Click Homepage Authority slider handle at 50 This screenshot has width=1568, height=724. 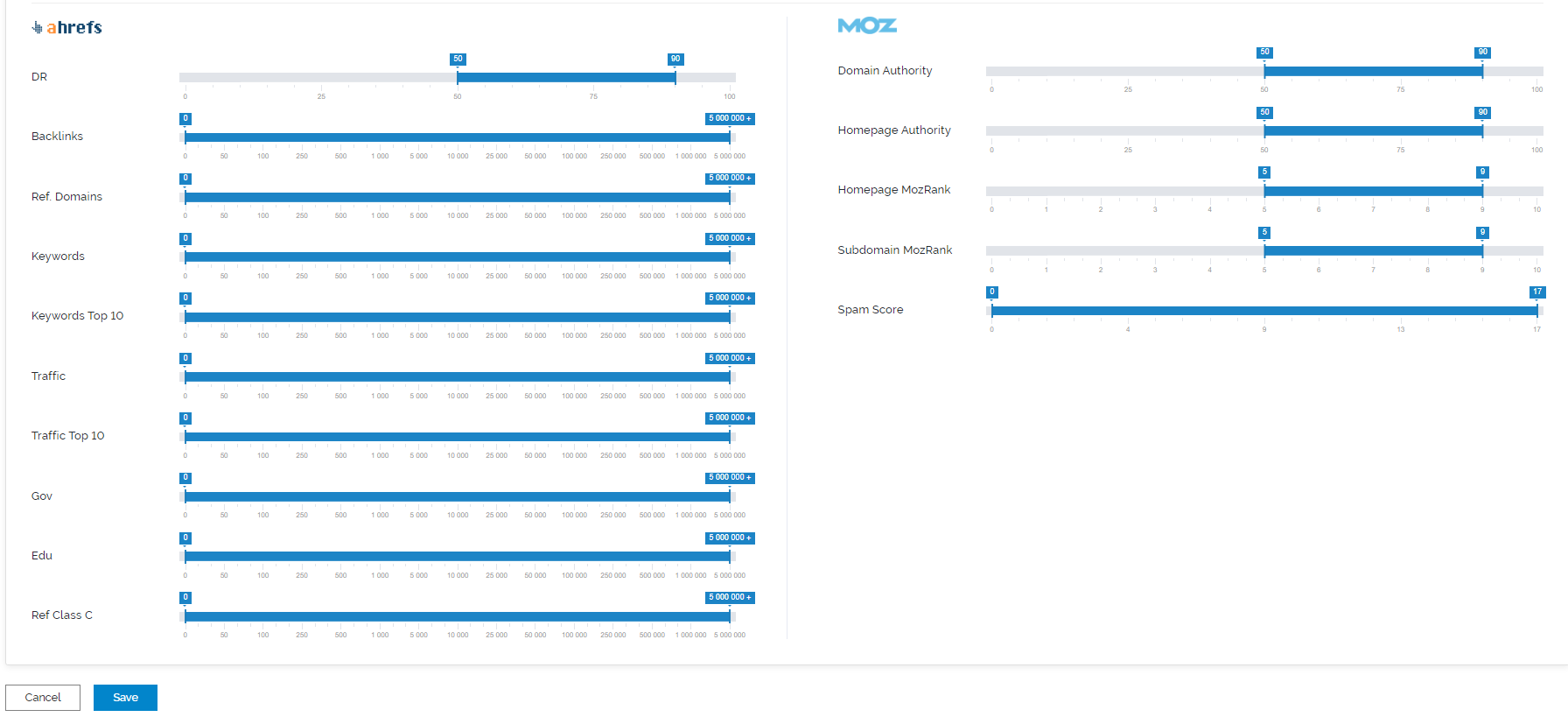[1264, 130]
